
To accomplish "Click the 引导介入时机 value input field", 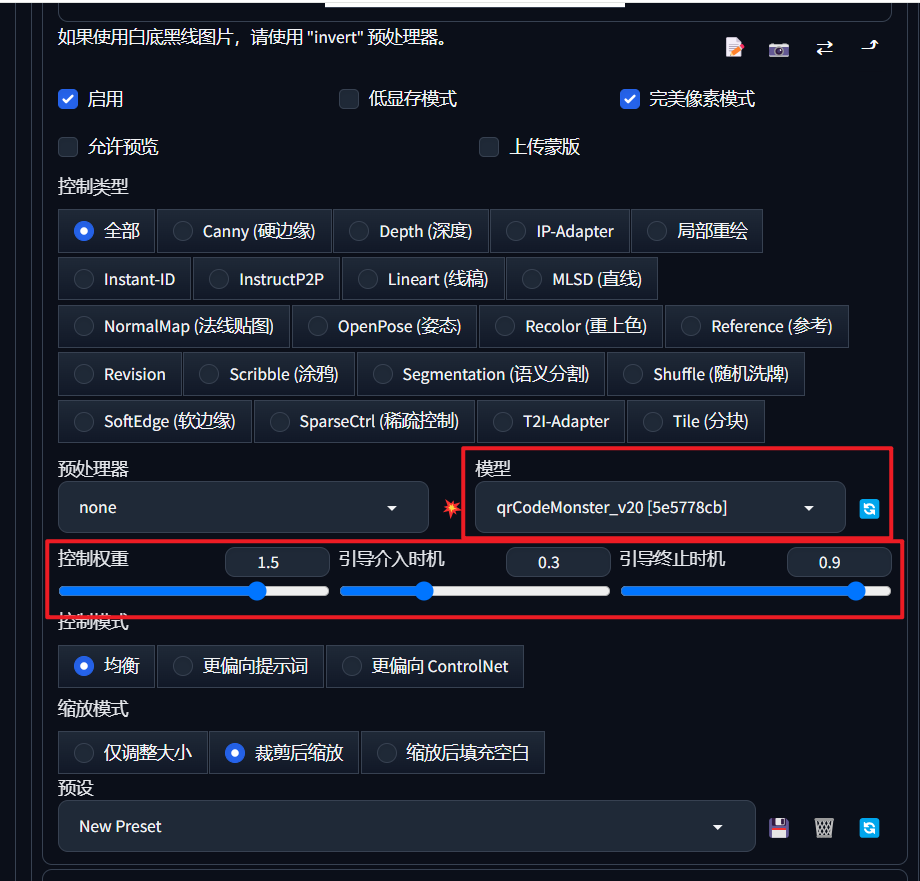I will pos(557,561).
